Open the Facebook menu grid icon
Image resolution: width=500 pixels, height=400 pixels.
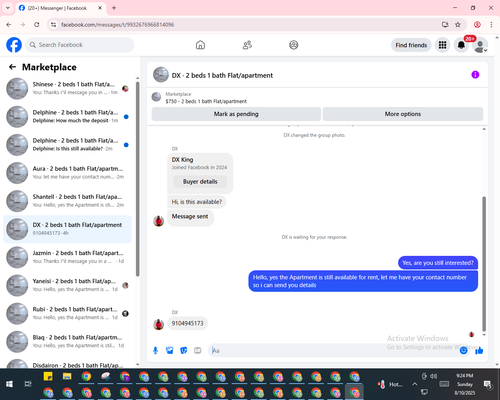tap(442, 45)
